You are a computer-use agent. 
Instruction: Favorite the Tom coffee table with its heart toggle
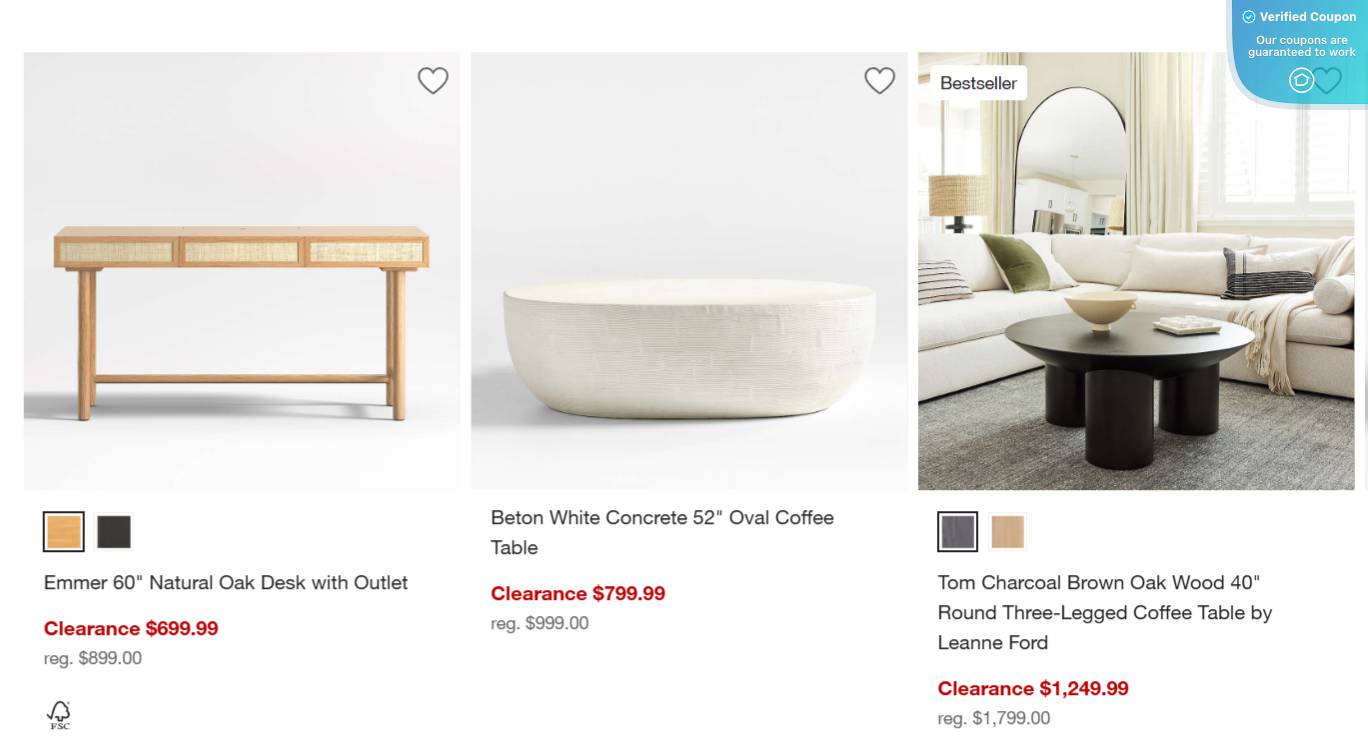(x=1327, y=80)
